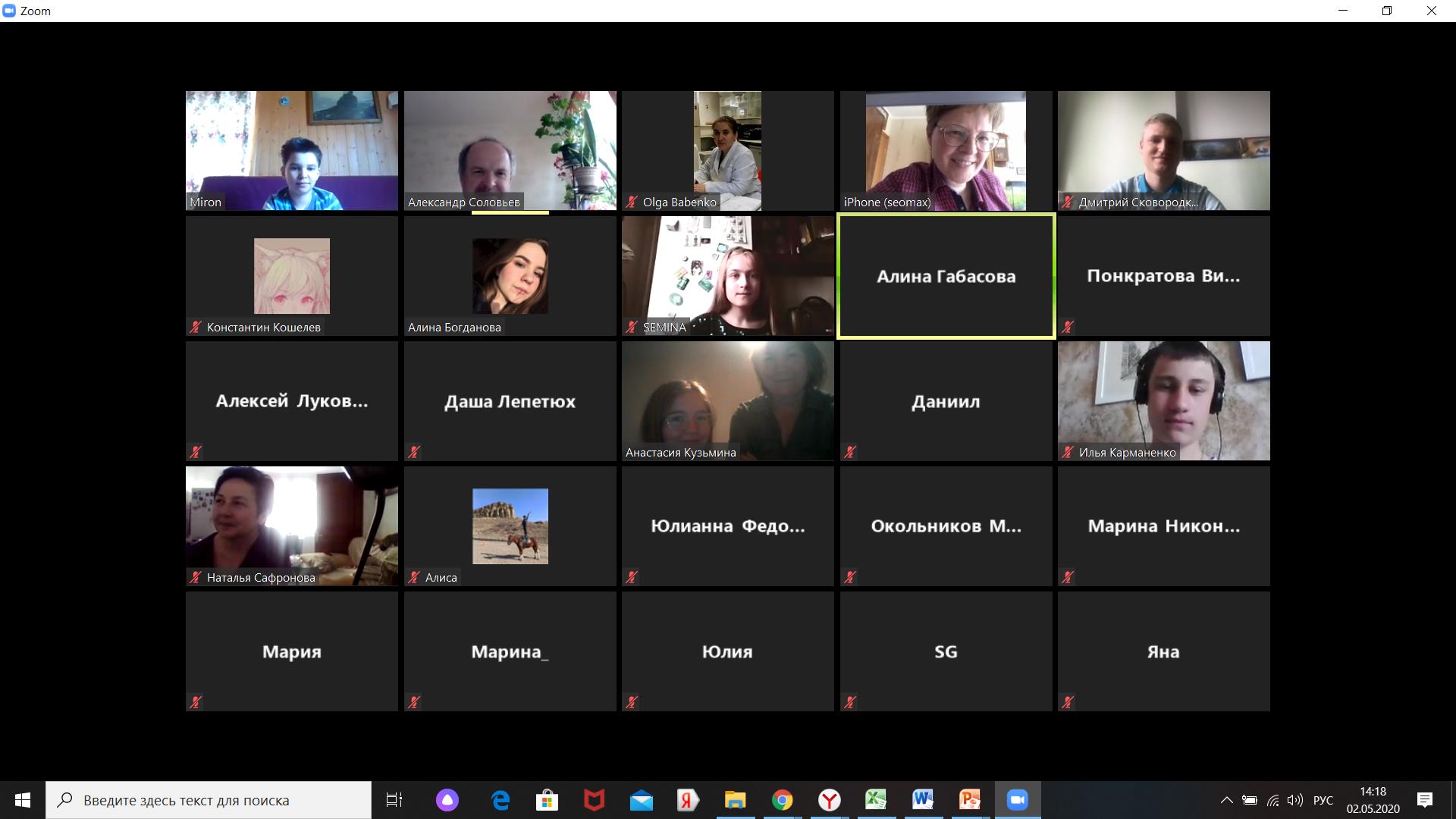Screen dimensions: 1456x819
Task: Open Microsoft Edge from taskbar
Action: pos(500,800)
